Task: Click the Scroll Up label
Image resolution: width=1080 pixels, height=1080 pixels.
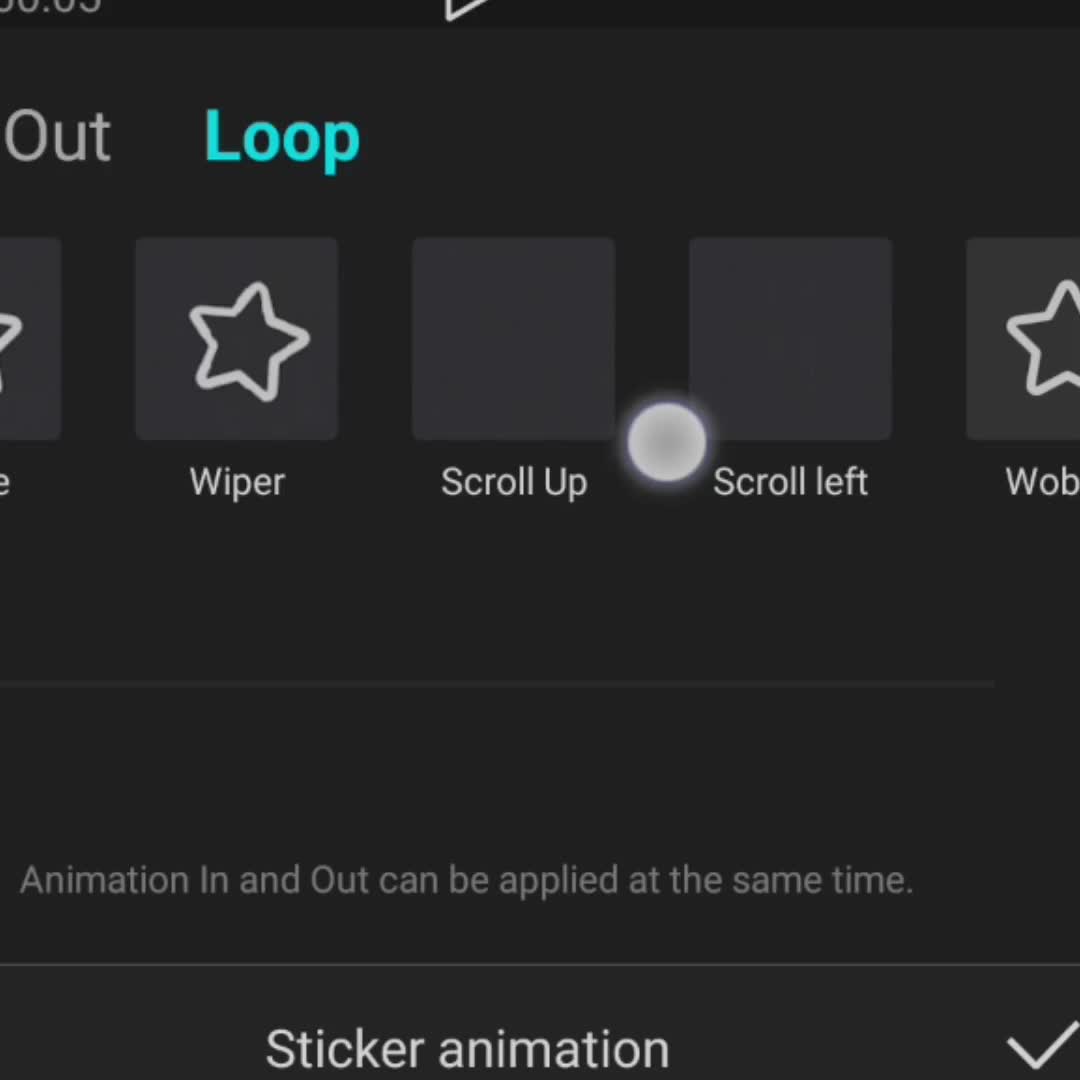Action: tap(513, 482)
